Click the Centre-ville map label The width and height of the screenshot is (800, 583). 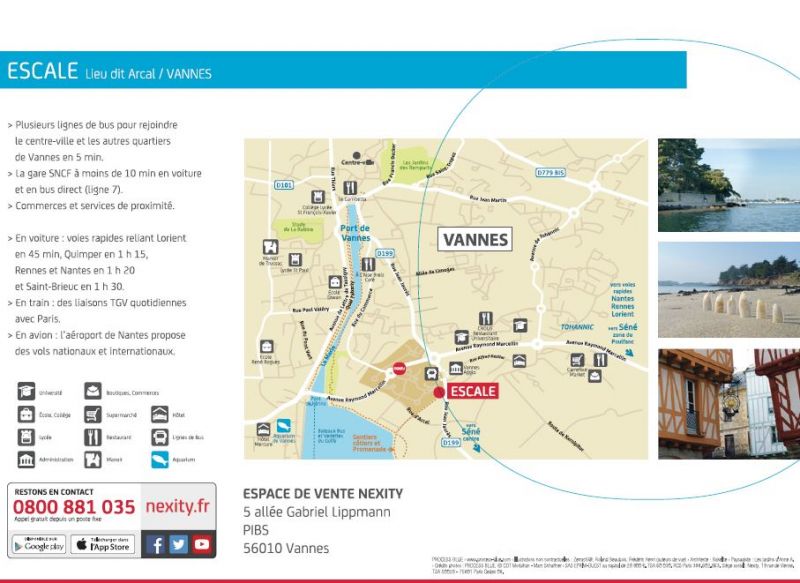click(x=357, y=162)
